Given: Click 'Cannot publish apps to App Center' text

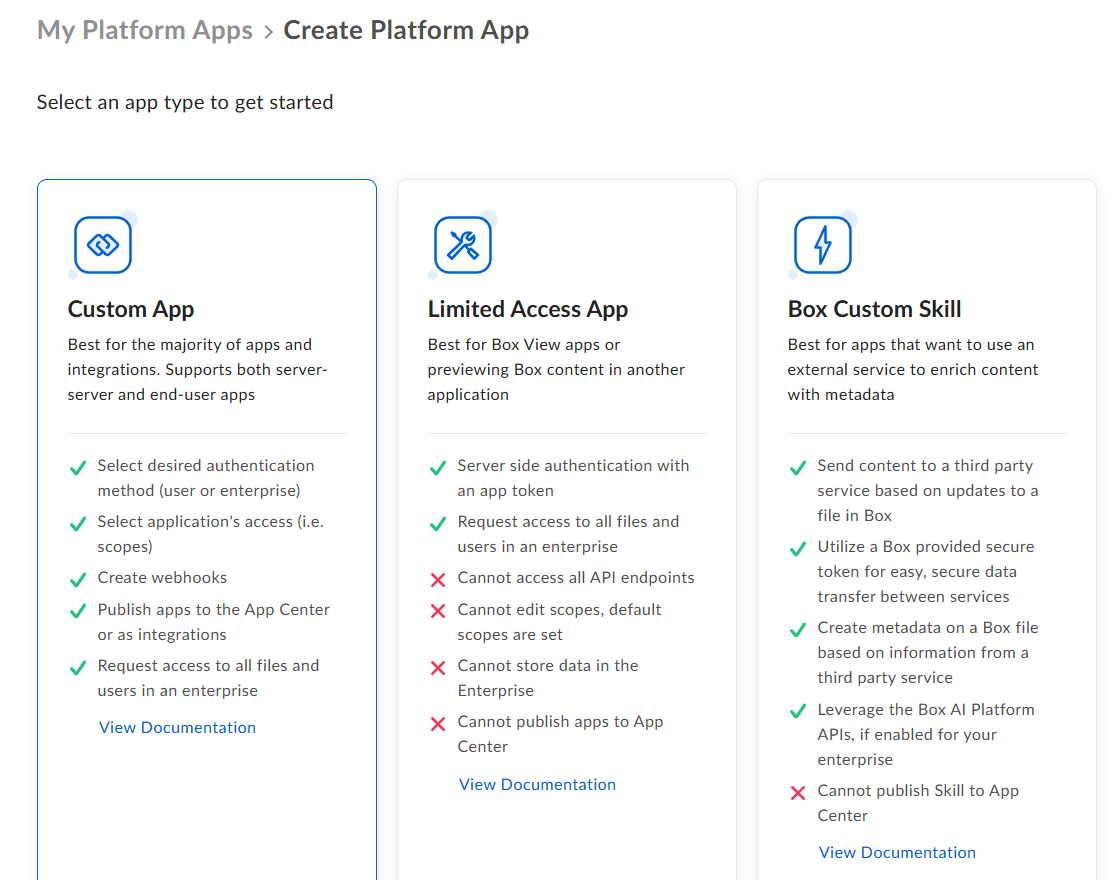Looking at the screenshot, I should pyautogui.click(x=560, y=734).
